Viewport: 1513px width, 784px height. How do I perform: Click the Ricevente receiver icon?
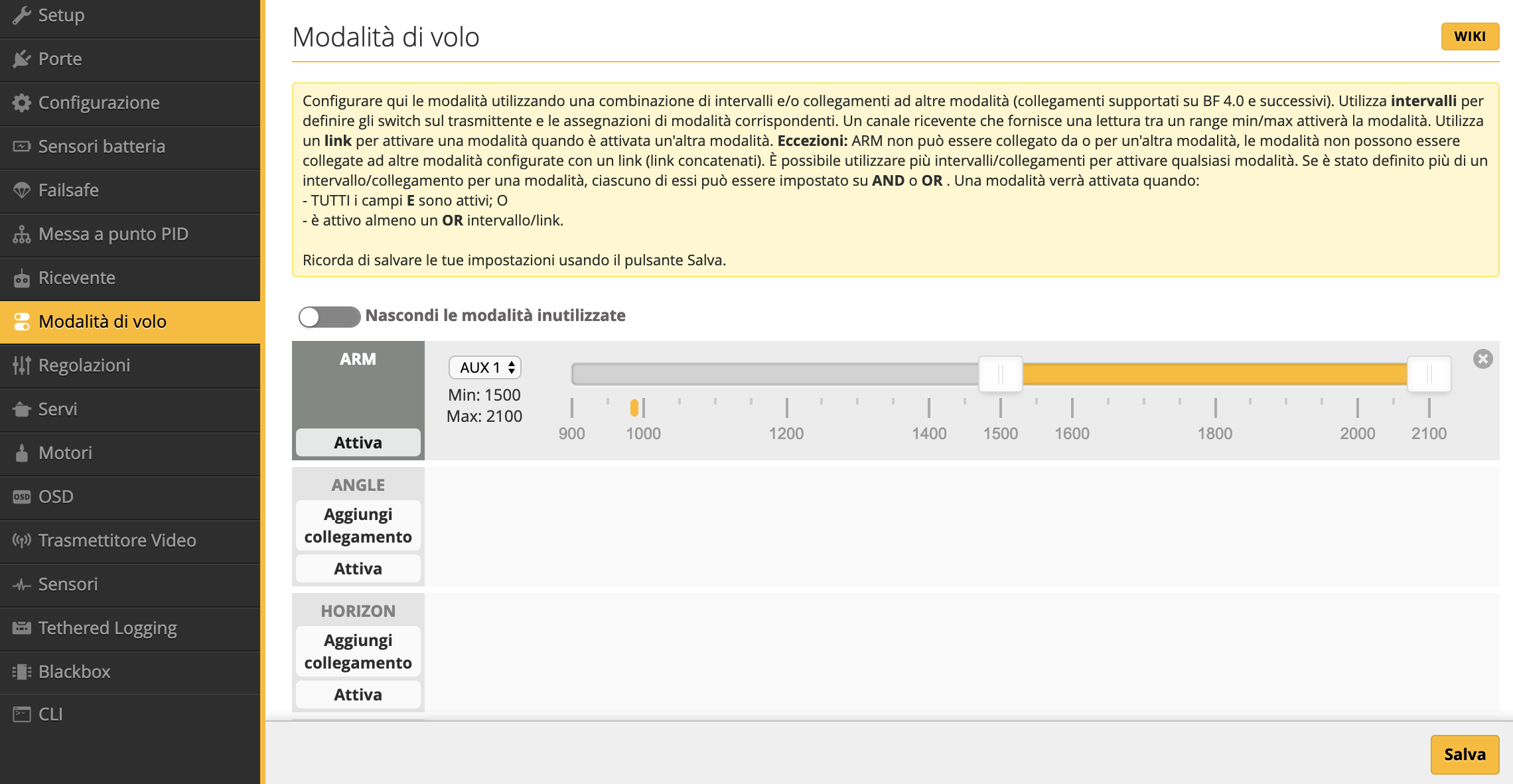pyautogui.click(x=21, y=278)
